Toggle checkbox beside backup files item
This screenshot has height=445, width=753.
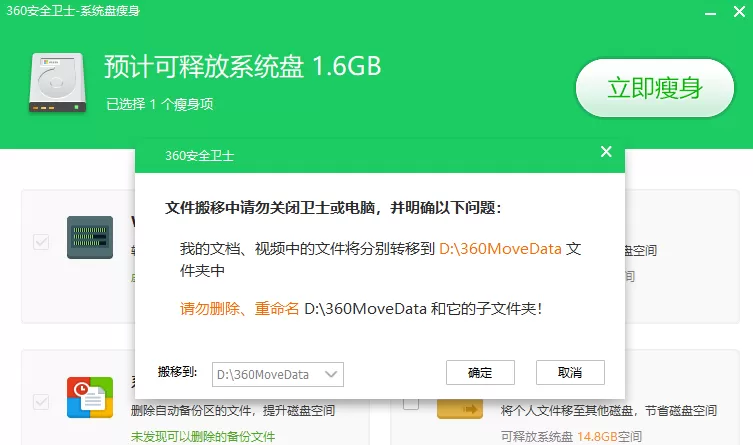click(41, 401)
